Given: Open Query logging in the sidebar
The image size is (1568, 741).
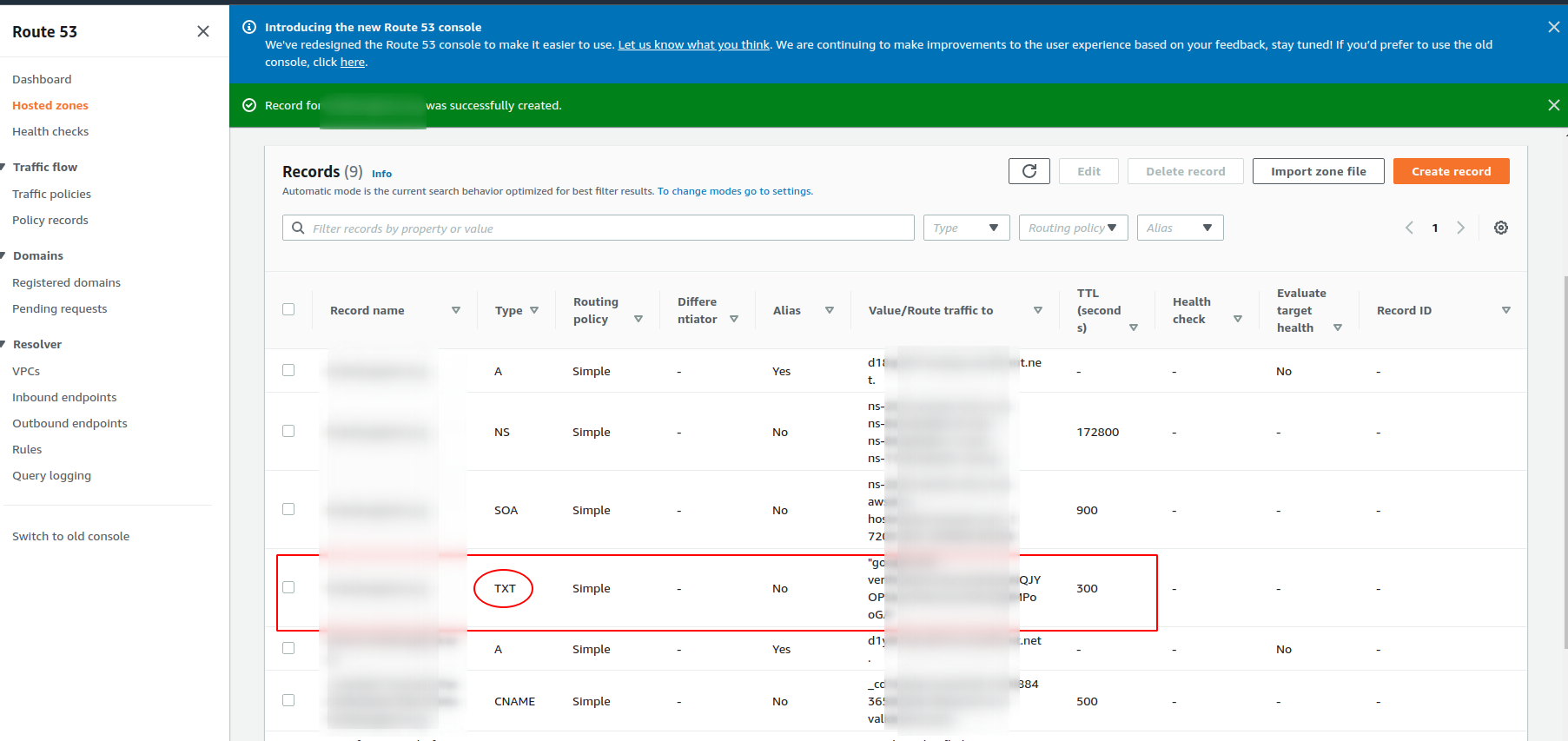Looking at the screenshot, I should [51, 475].
